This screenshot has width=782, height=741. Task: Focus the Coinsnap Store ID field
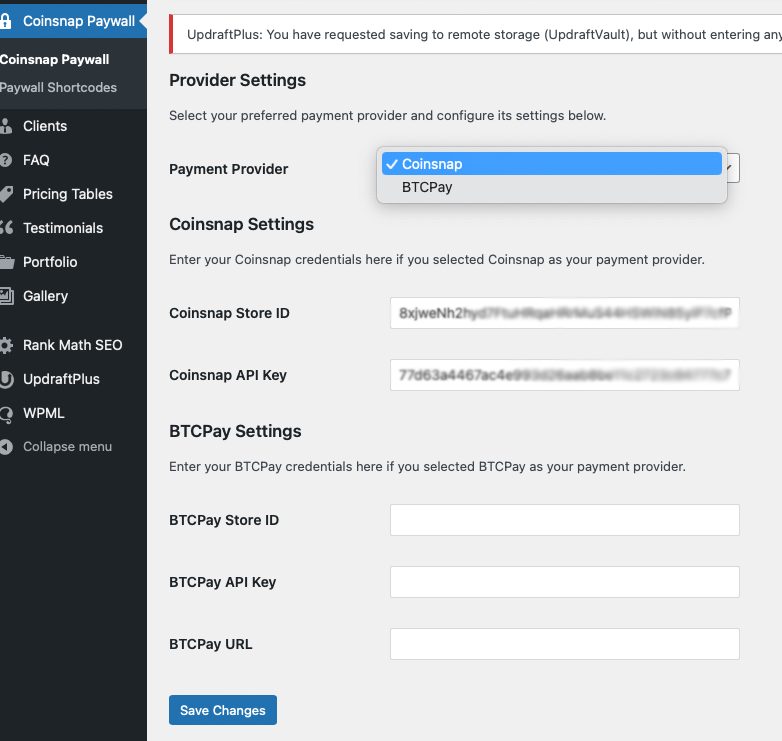564,313
